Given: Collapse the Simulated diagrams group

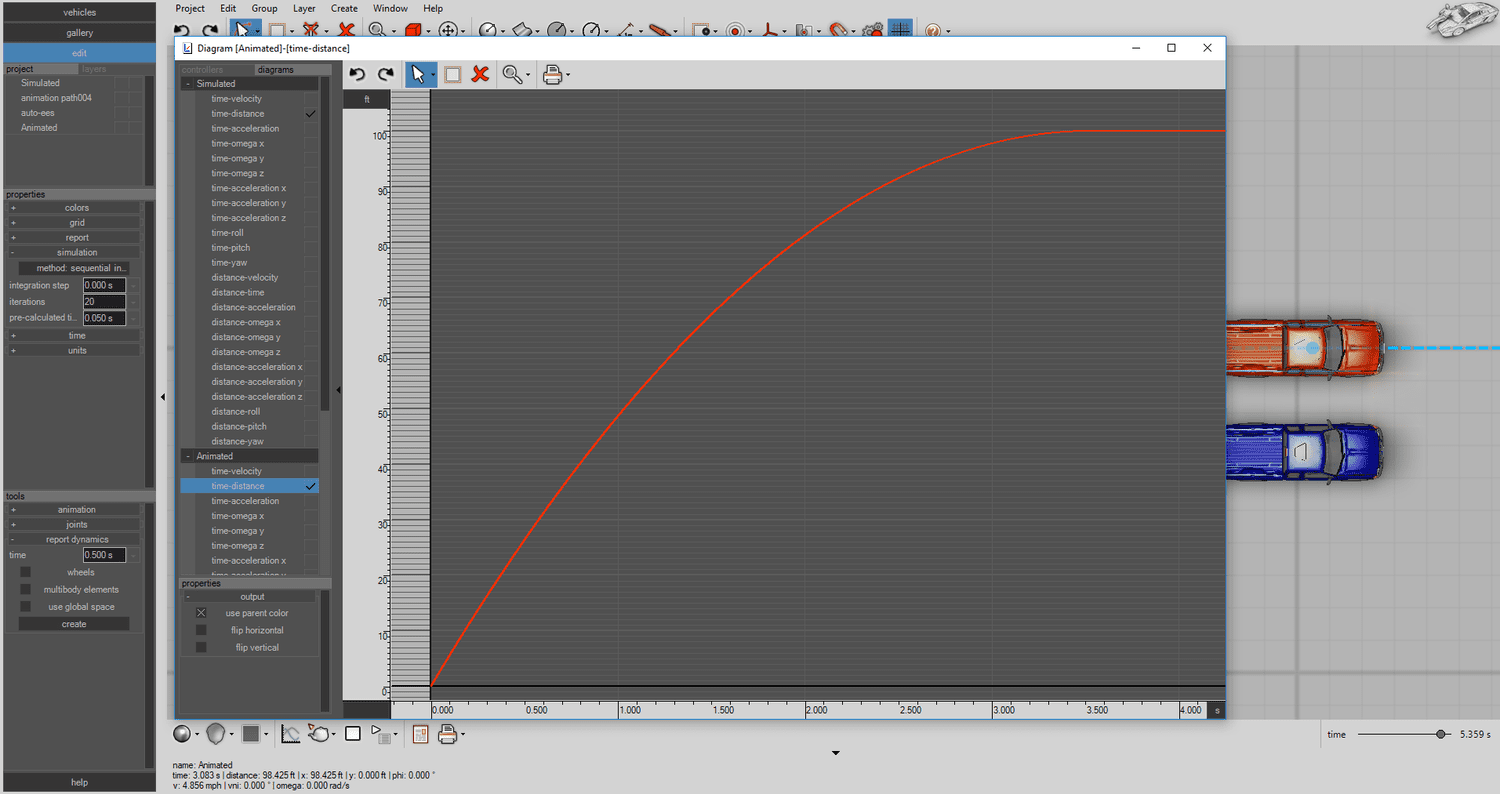Looking at the screenshot, I should (x=187, y=83).
